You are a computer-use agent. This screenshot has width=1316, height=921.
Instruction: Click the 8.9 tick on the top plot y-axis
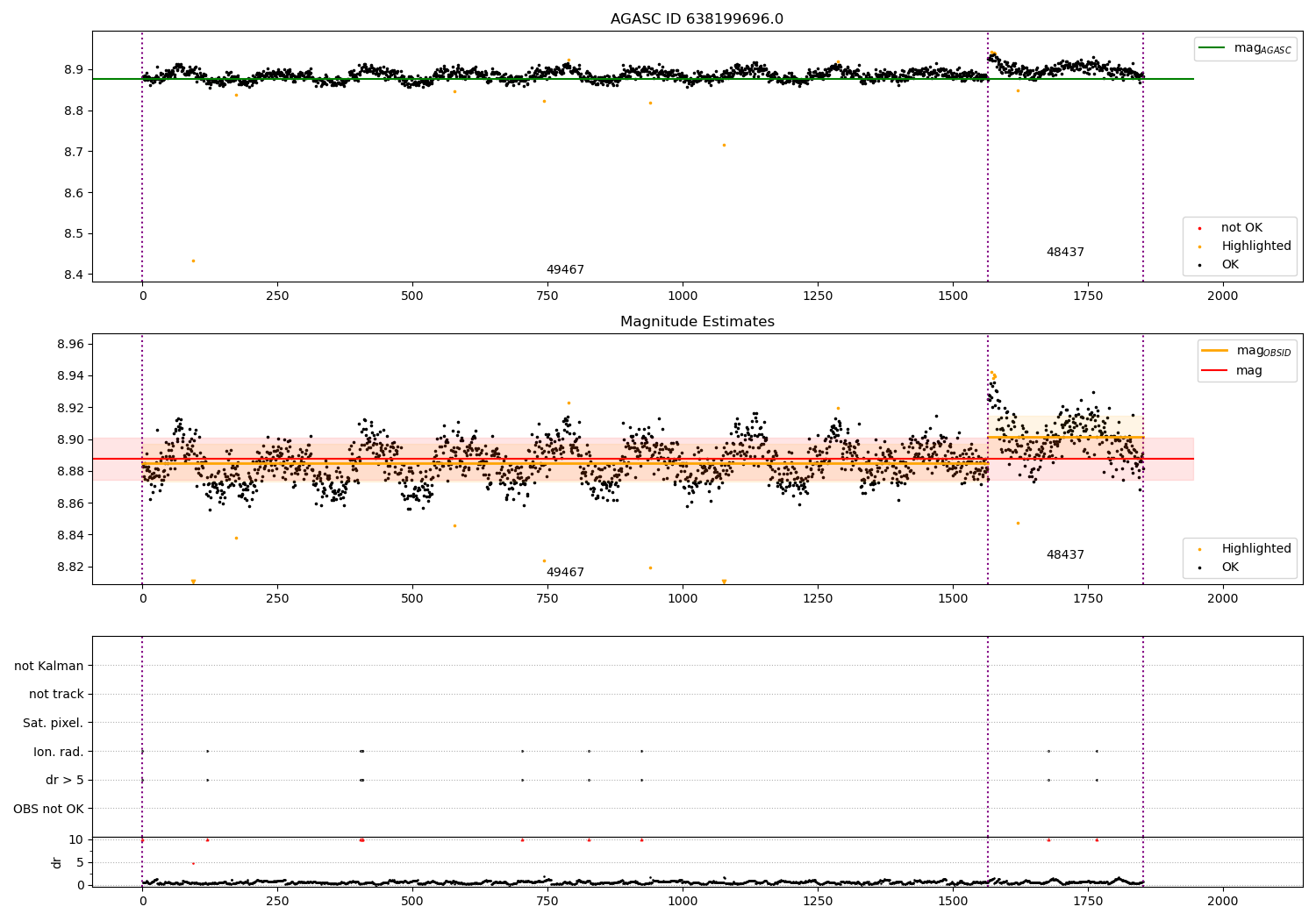74,70
